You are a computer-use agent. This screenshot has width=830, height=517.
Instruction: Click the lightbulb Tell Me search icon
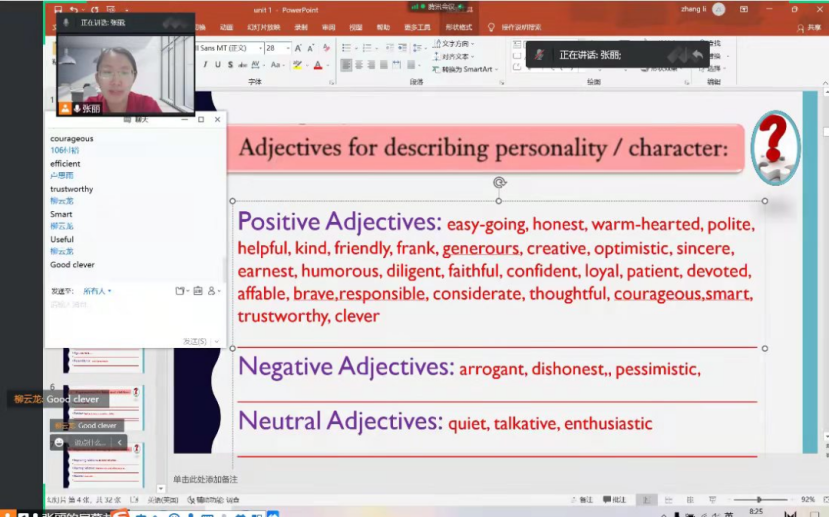[491, 28]
